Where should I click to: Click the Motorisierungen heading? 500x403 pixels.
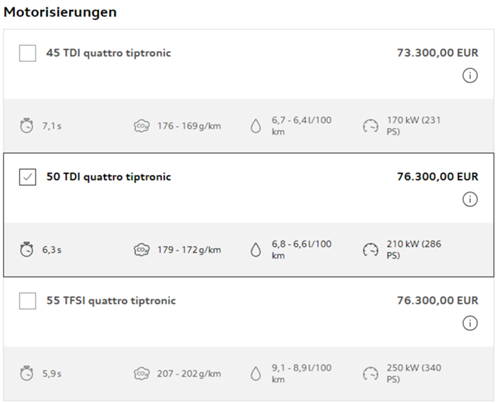click(x=60, y=12)
